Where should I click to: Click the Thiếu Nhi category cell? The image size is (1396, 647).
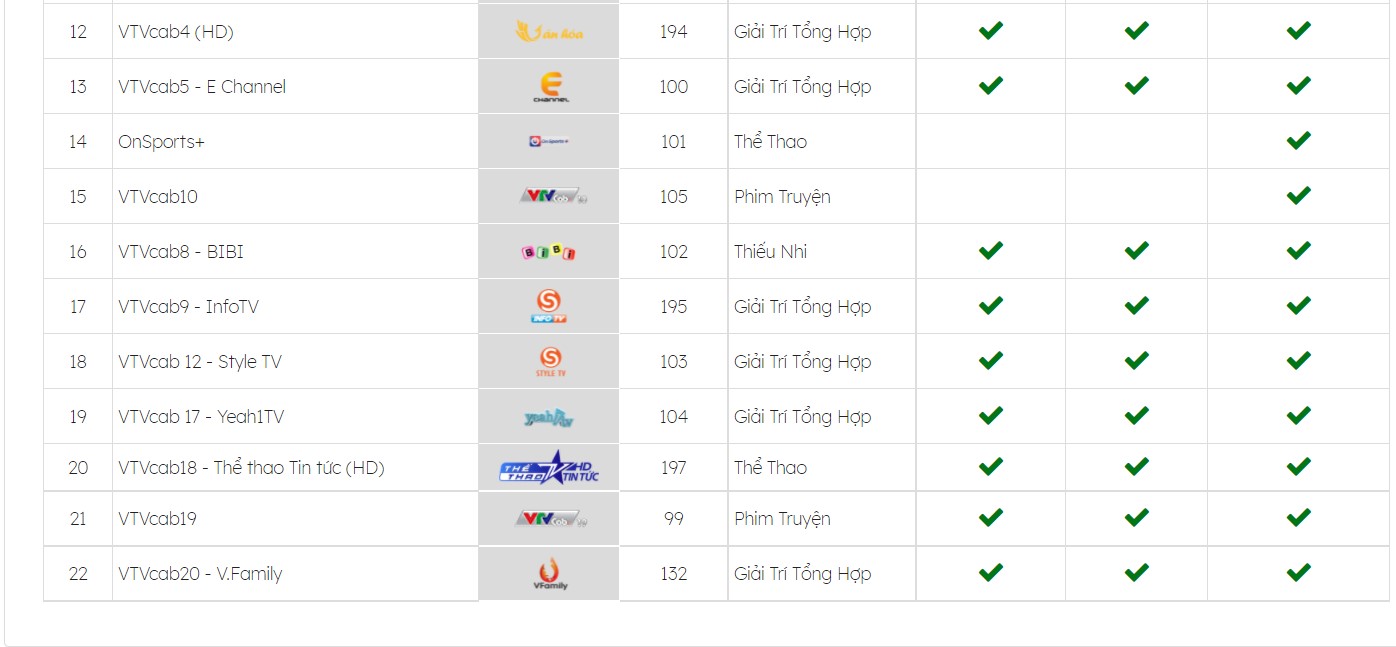pyautogui.click(x=821, y=252)
